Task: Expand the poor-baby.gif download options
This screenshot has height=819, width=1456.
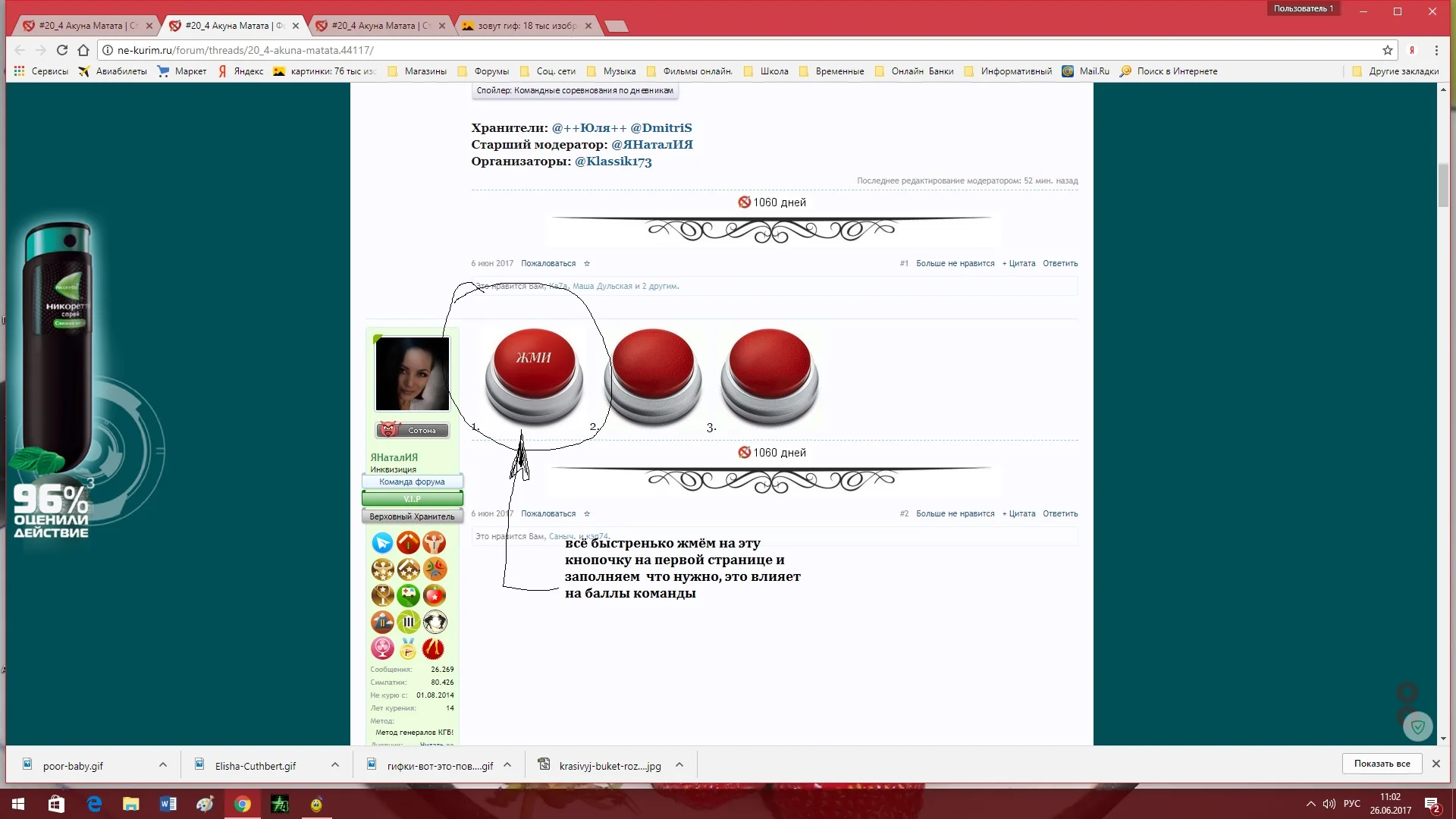Action: point(162,765)
